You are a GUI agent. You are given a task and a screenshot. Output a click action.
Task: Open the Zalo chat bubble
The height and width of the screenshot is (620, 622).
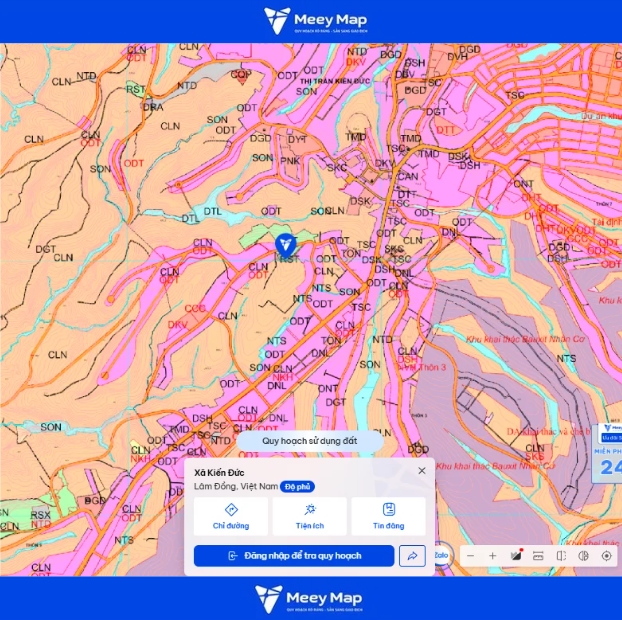pyautogui.click(x=442, y=555)
